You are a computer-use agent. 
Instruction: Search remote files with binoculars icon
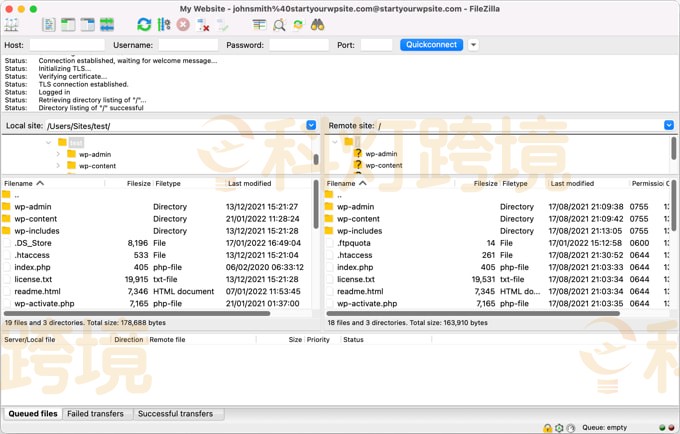click(x=317, y=25)
